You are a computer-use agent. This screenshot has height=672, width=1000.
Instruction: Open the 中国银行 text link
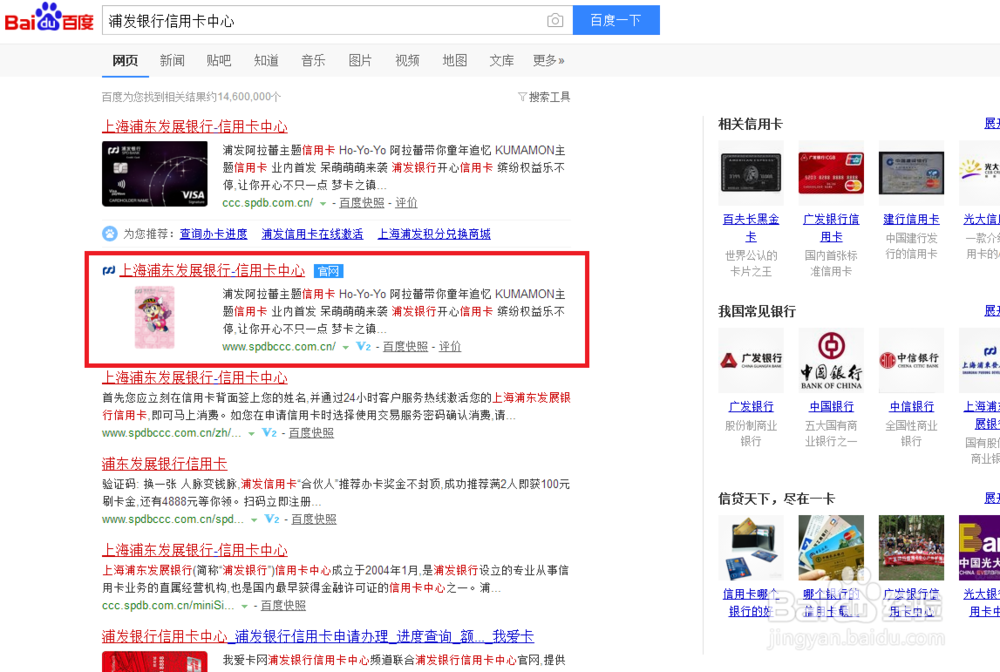831,407
